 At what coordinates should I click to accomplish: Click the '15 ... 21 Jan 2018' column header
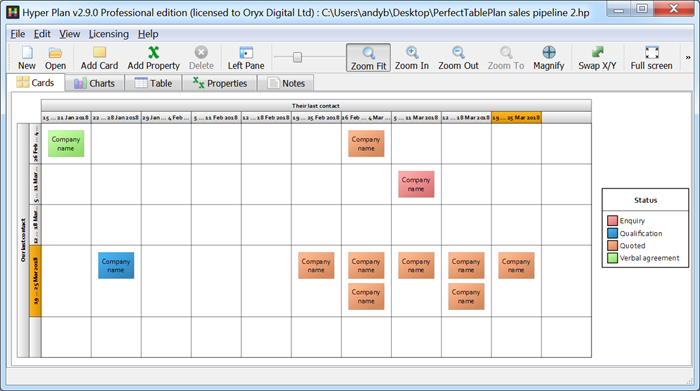(x=66, y=118)
